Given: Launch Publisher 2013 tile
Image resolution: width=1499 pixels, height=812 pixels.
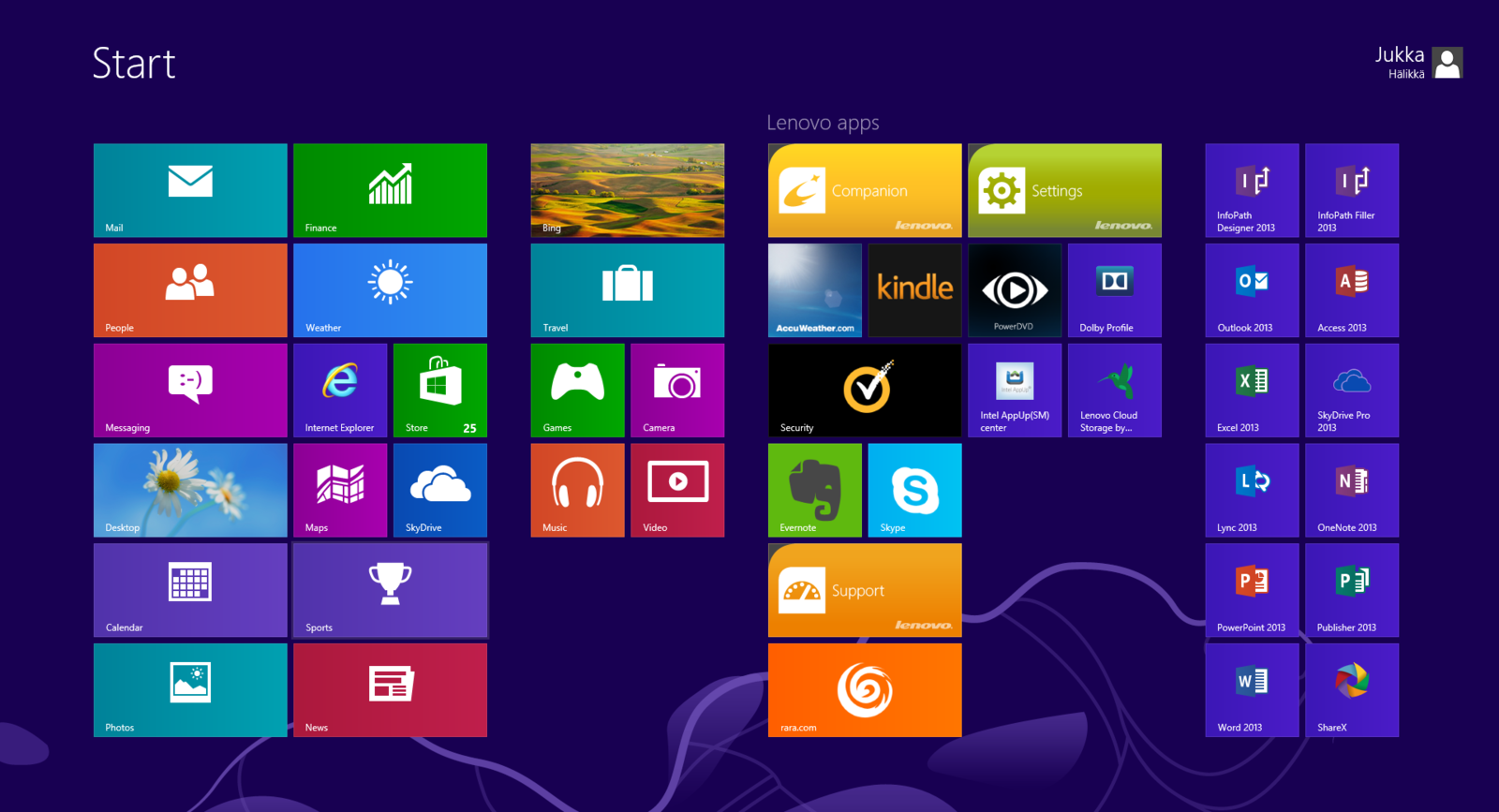Looking at the screenshot, I should tap(1352, 590).
